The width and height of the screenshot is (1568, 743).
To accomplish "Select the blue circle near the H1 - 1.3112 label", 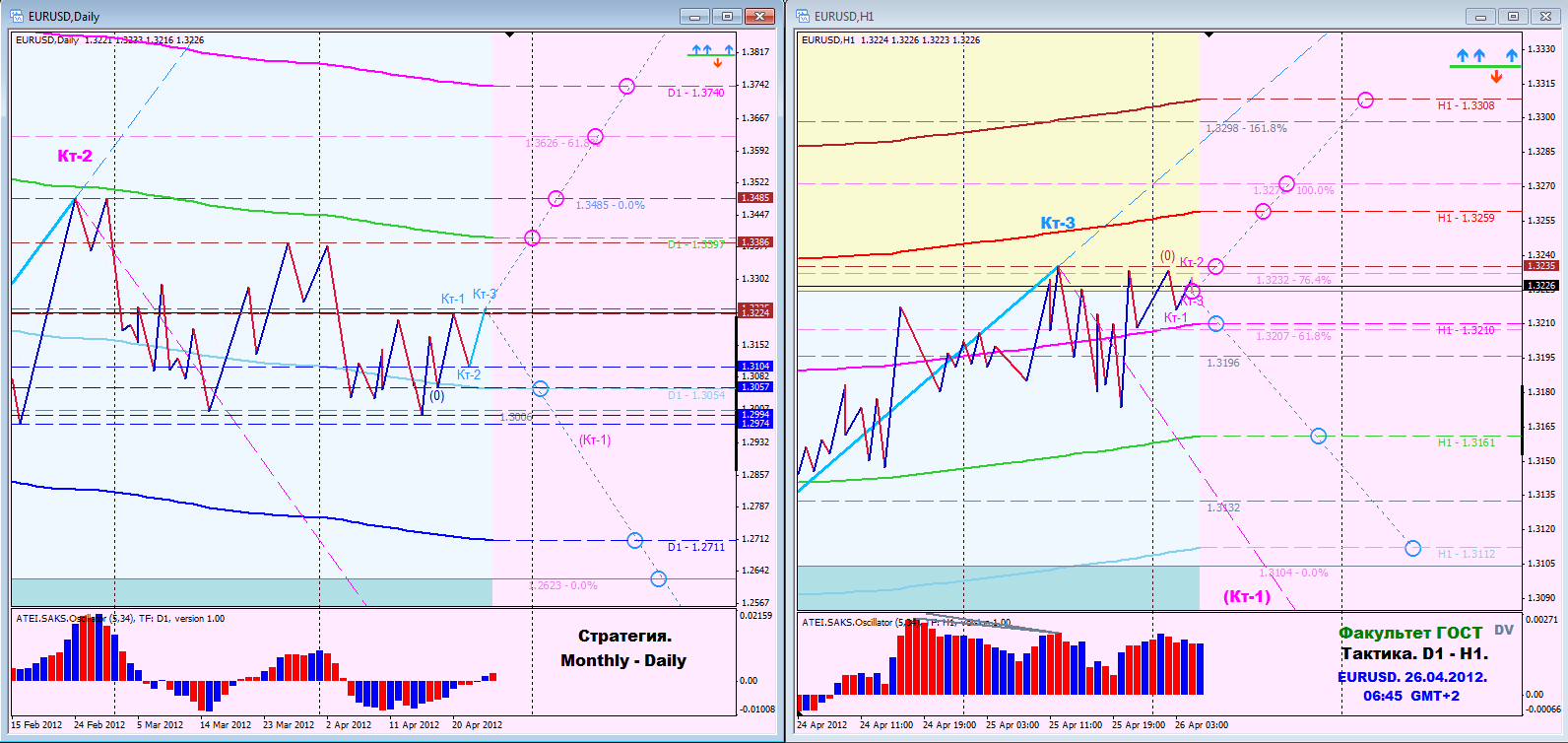I will [x=1413, y=548].
